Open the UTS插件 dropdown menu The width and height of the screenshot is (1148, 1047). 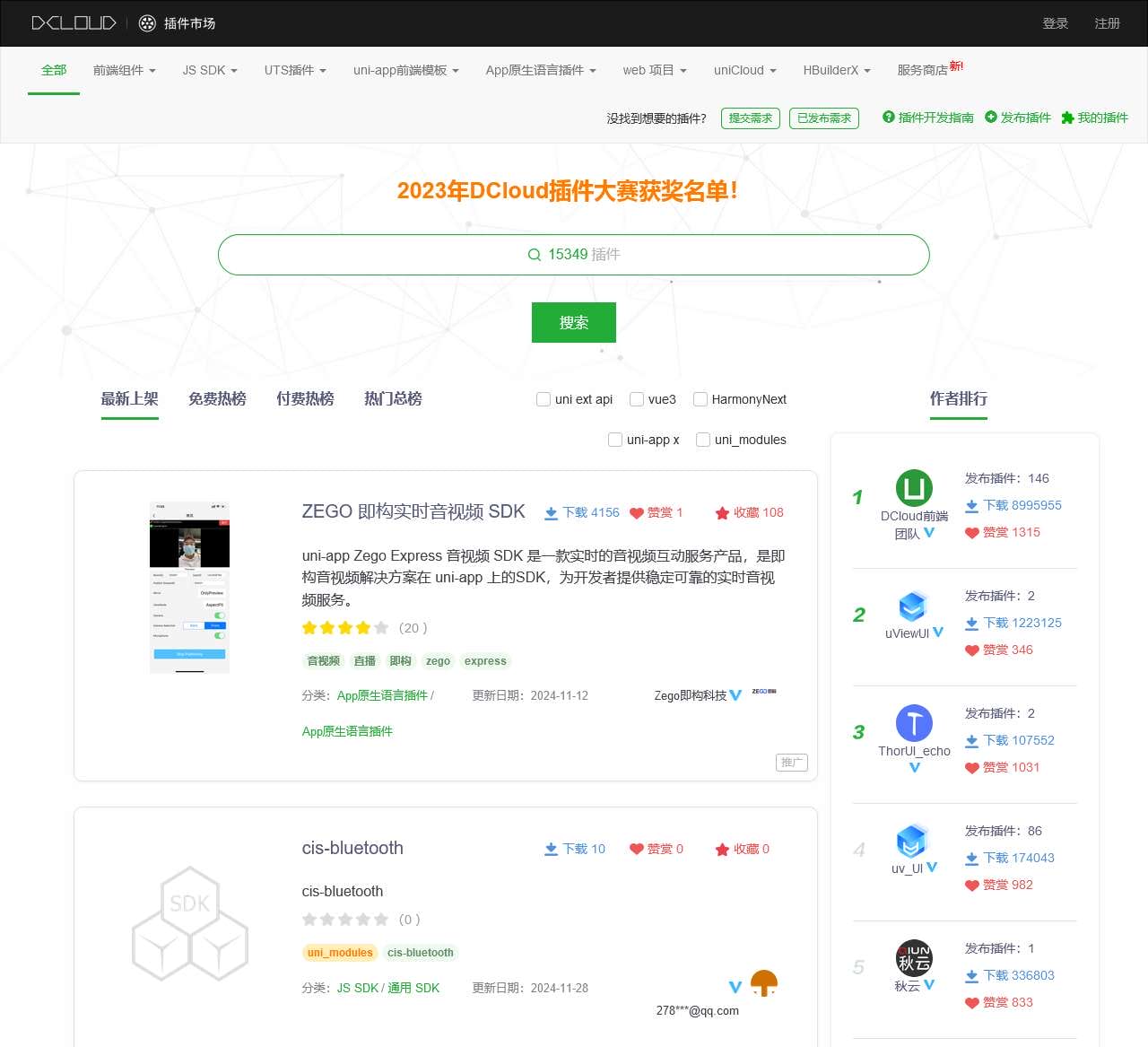click(x=295, y=70)
